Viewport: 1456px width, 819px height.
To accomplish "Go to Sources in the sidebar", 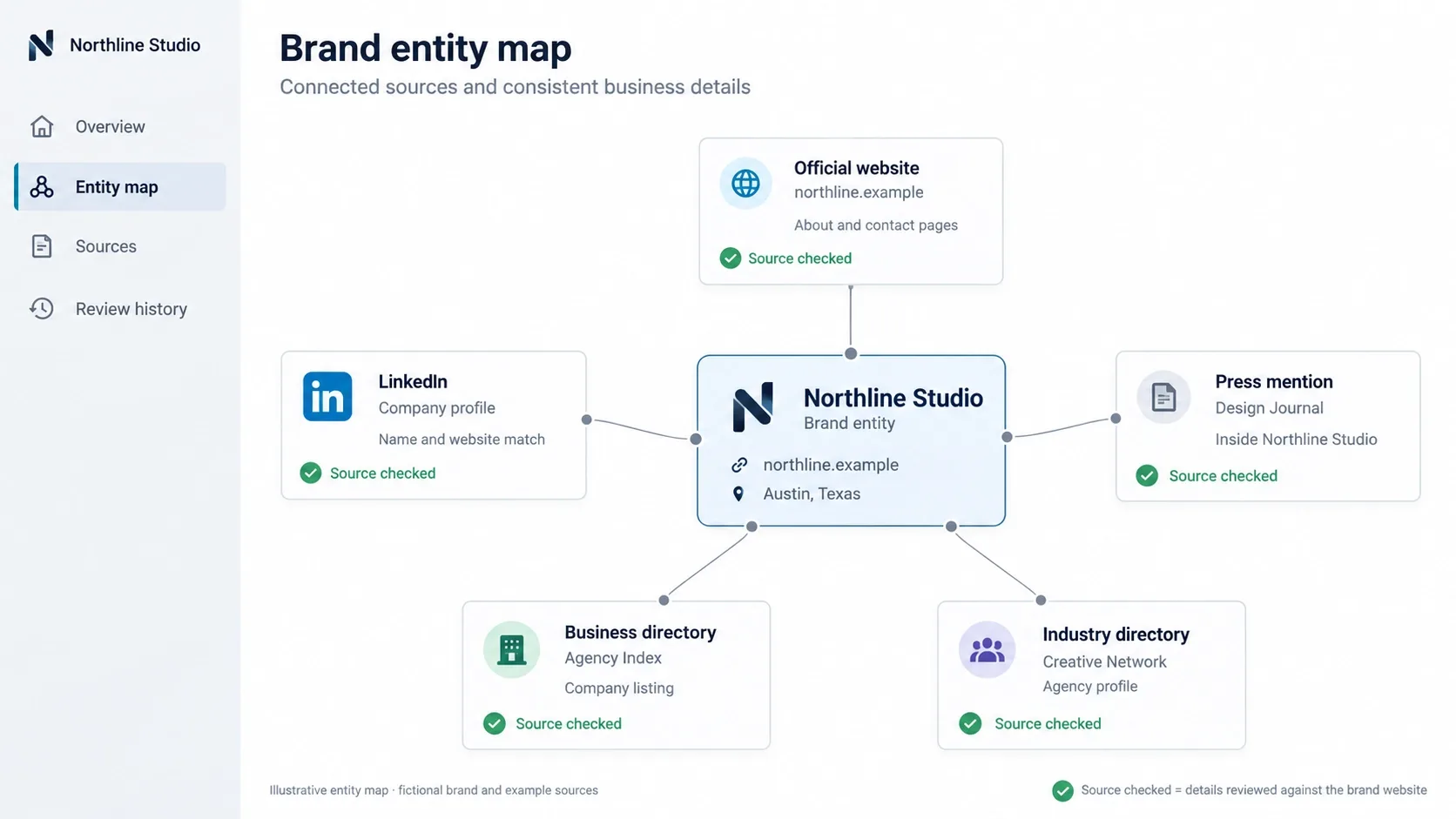I will click(120, 246).
